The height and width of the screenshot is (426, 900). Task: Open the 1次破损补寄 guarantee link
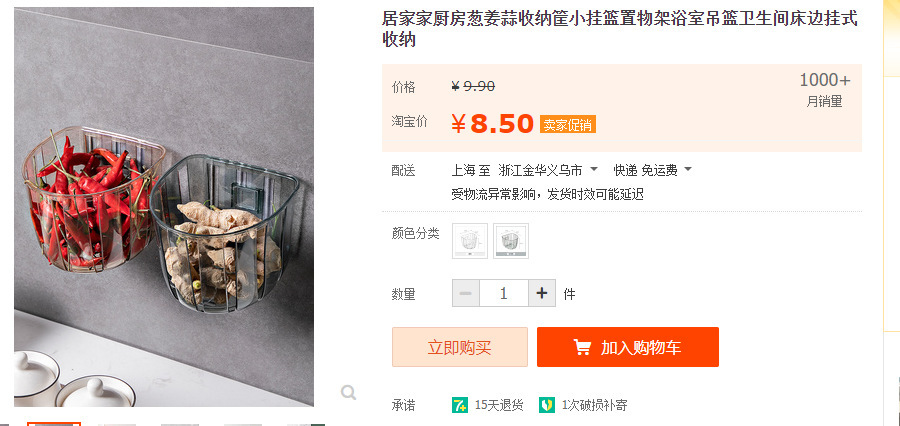click(x=595, y=405)
